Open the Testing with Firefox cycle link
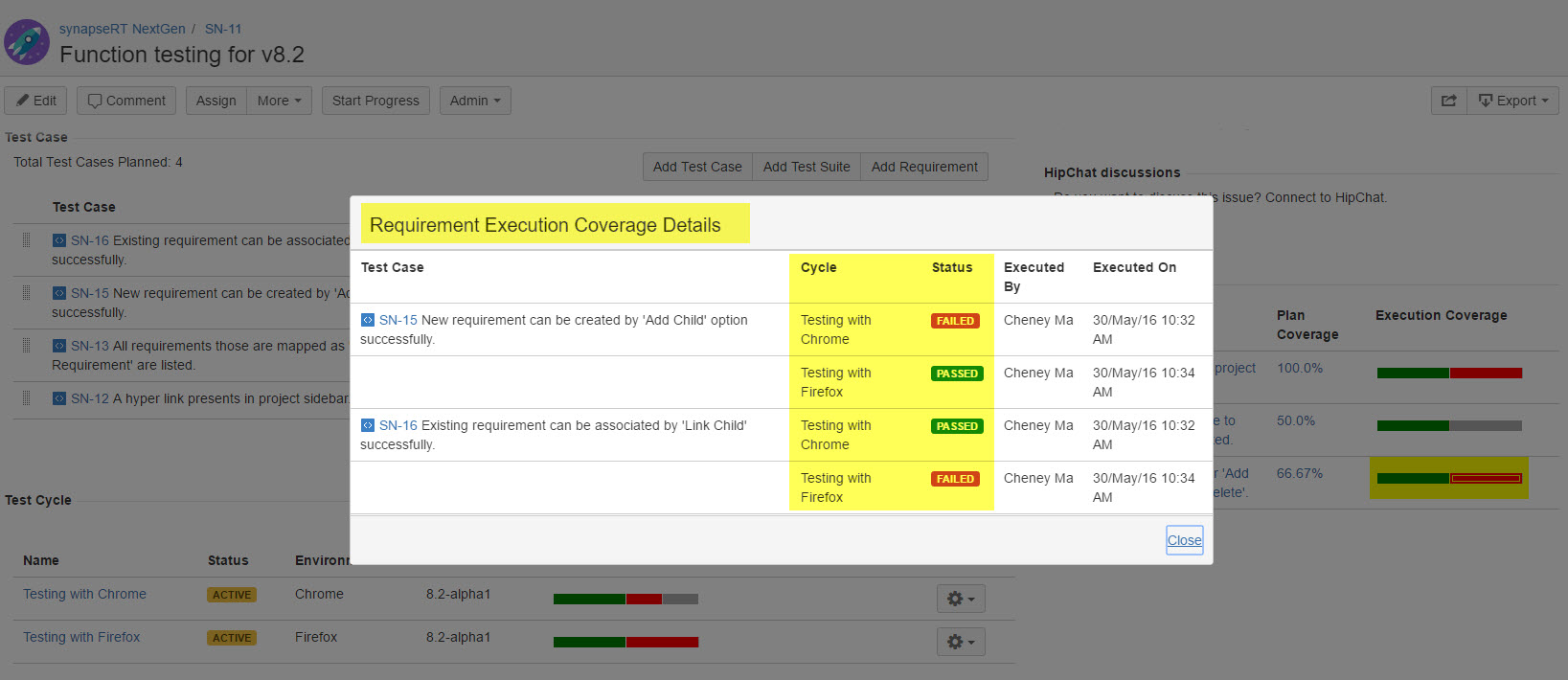 pyautogui.click(x=81, y=637)
